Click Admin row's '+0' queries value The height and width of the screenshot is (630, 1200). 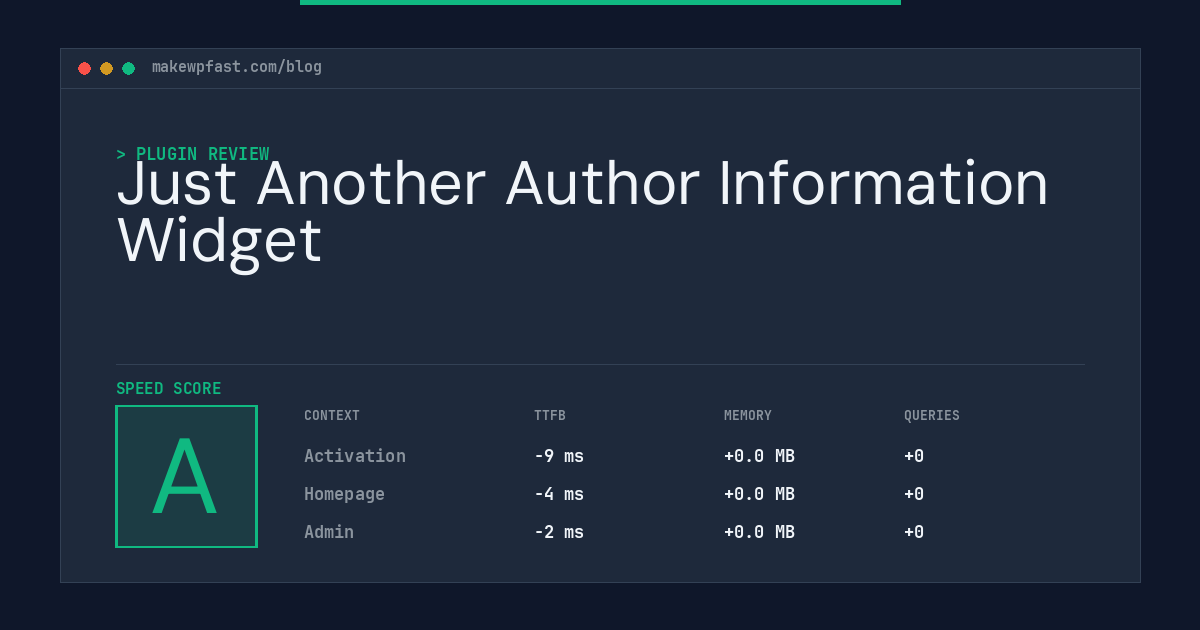pos(914,532)
